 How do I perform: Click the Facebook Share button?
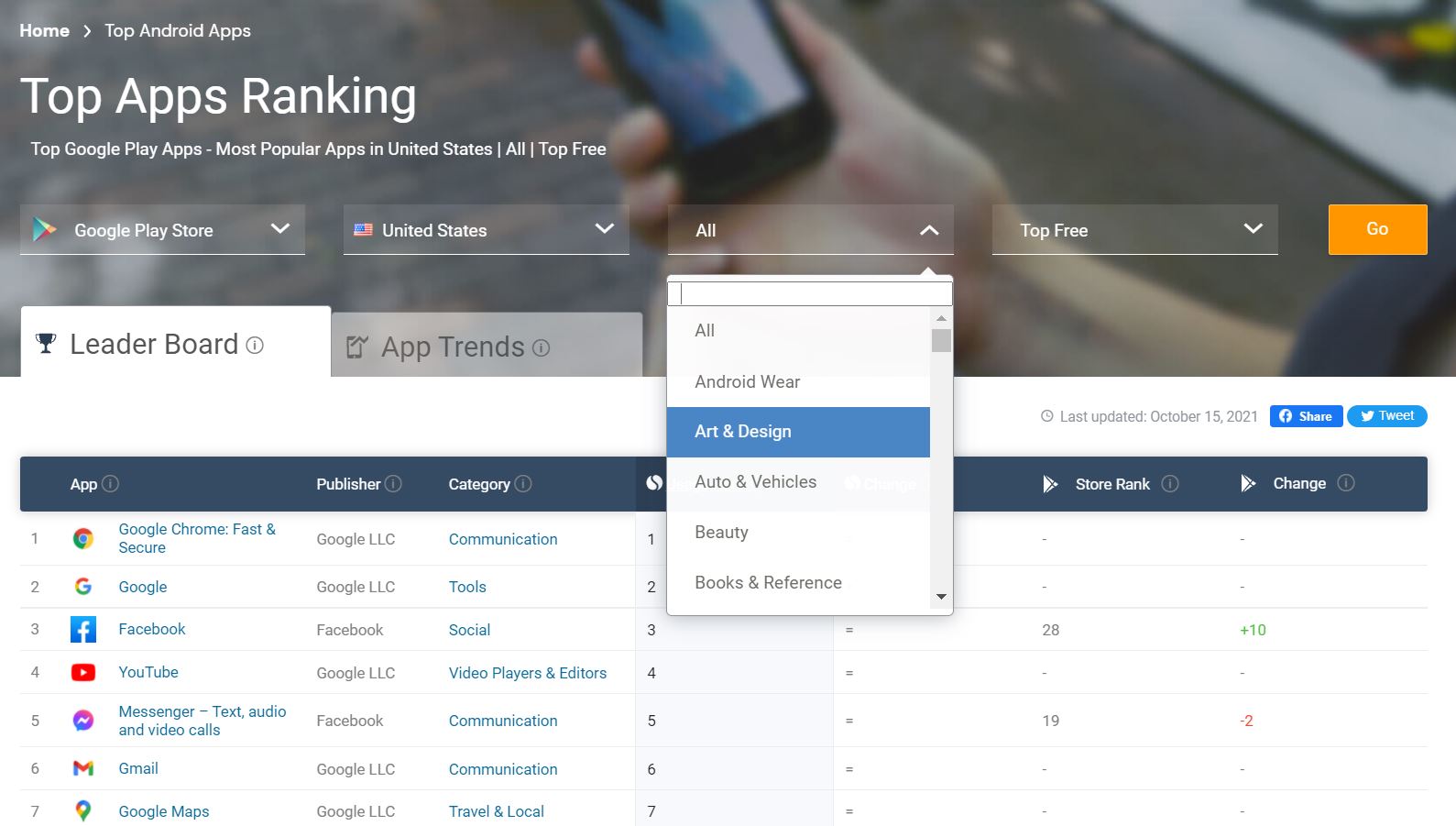tap(1306, 416)
